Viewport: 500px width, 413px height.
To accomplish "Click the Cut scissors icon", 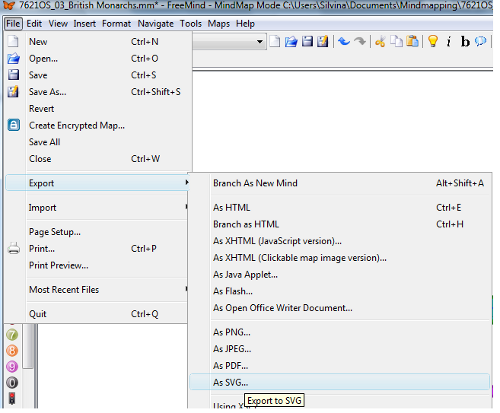I will click(380, 42).
